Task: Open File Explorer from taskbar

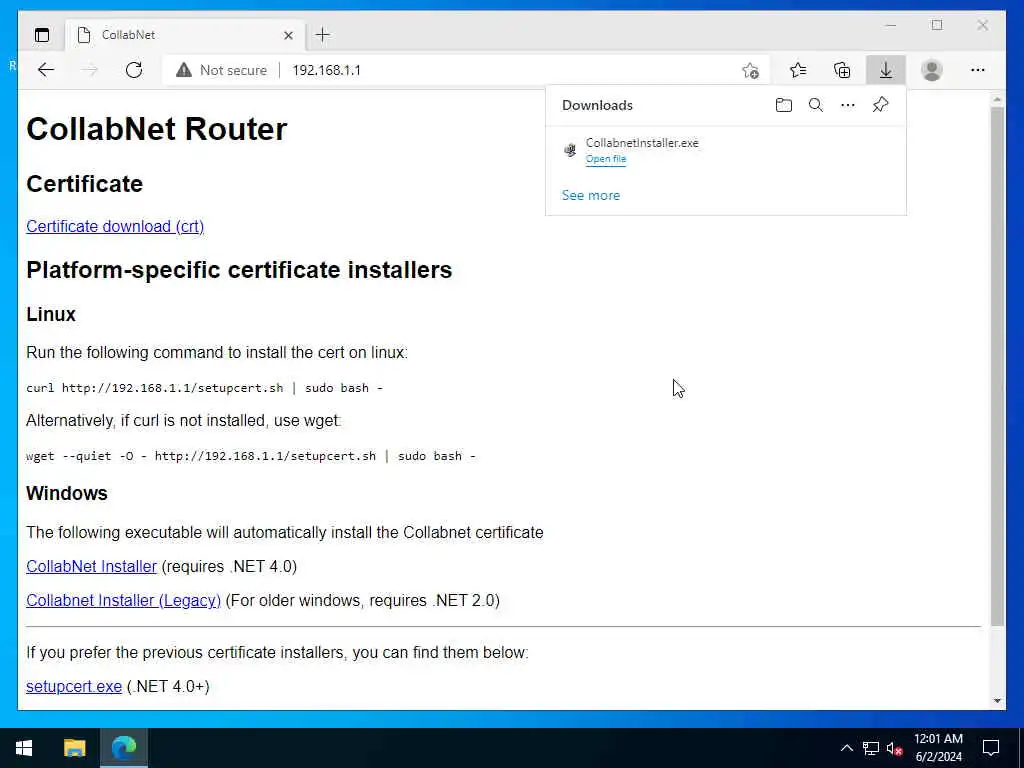Action: pos(74,748)
